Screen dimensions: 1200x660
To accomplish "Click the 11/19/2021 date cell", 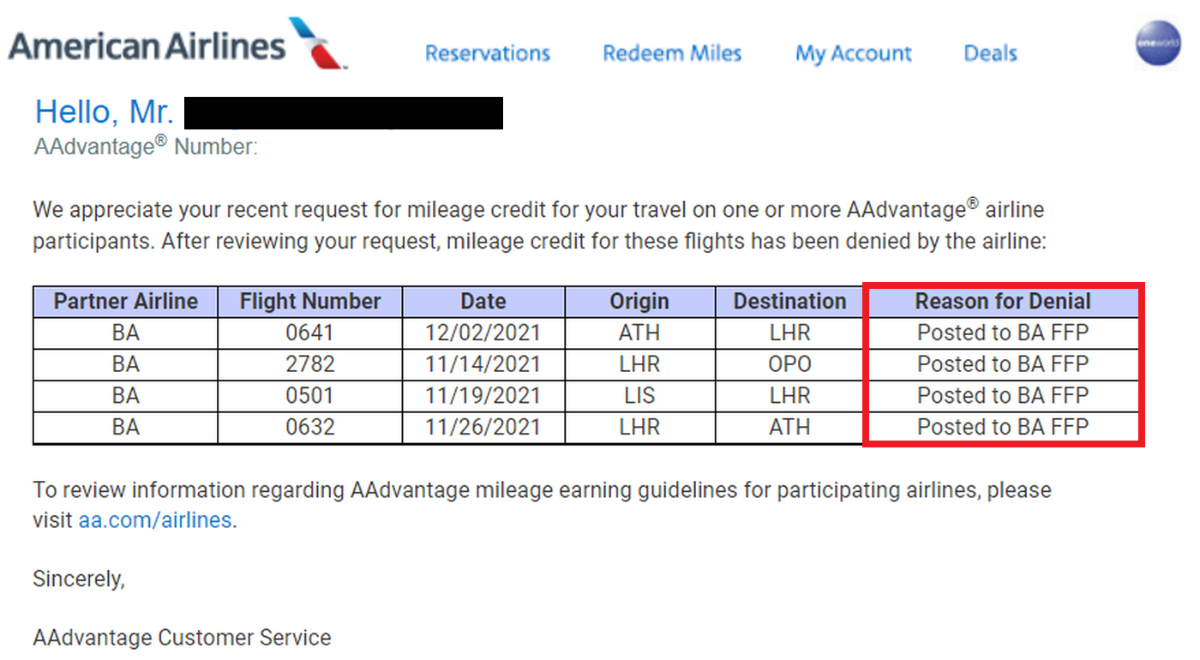I will (x=484, y=396).
